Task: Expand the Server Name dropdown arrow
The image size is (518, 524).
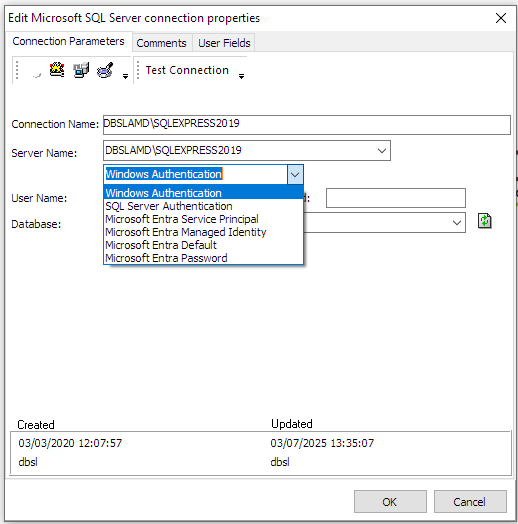Action: point(382,151)
